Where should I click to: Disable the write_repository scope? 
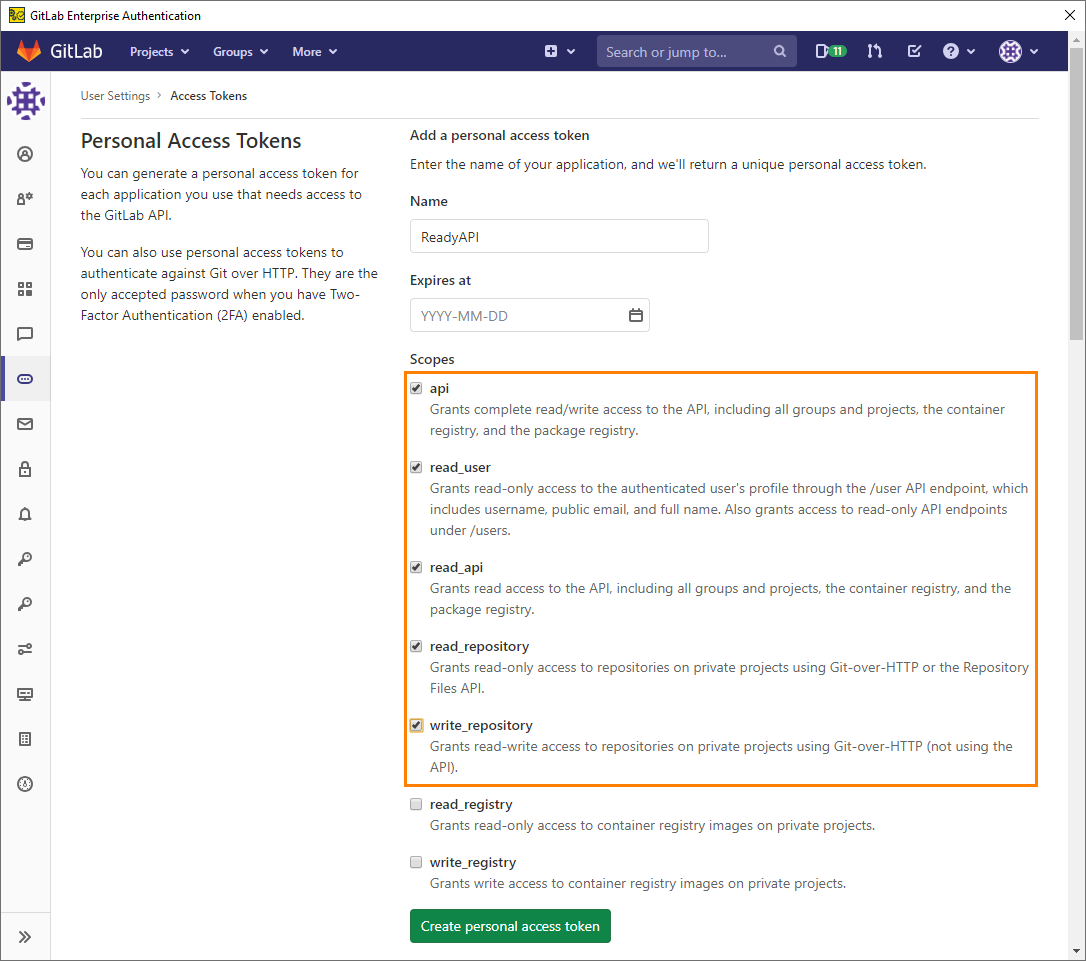[x=416, y=725]
